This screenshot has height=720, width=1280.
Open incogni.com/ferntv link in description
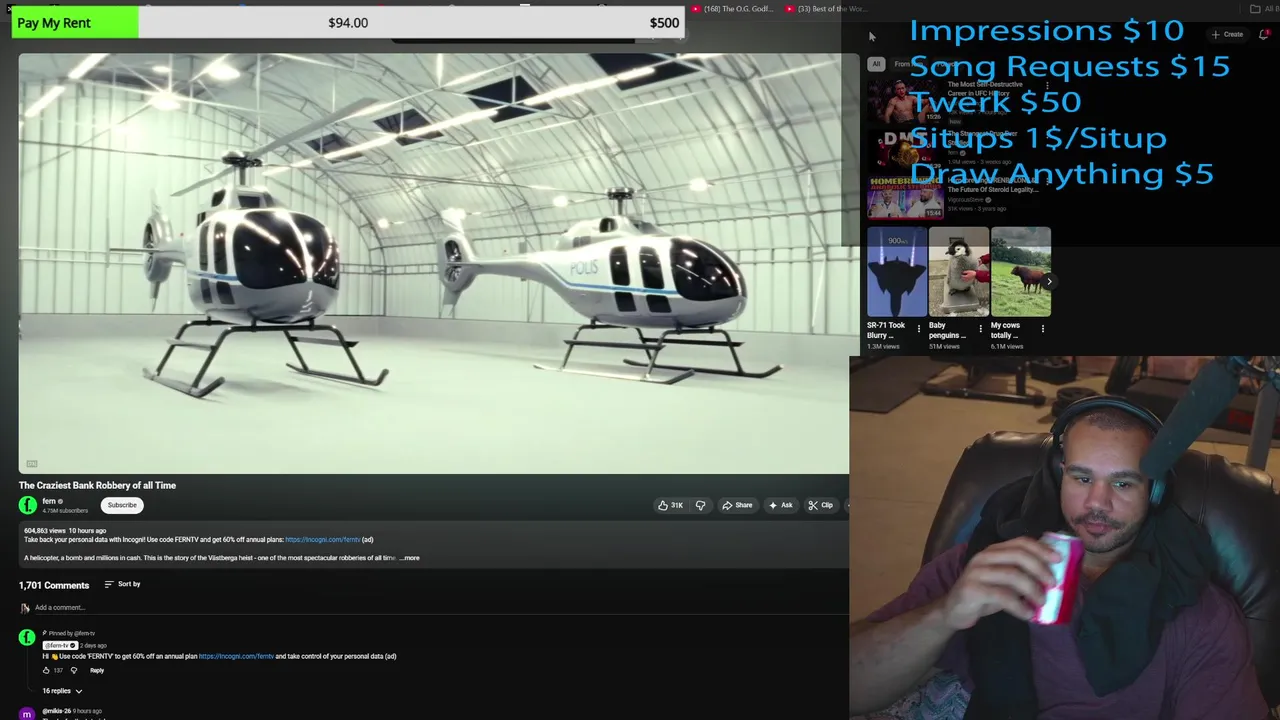pos(322,540)
